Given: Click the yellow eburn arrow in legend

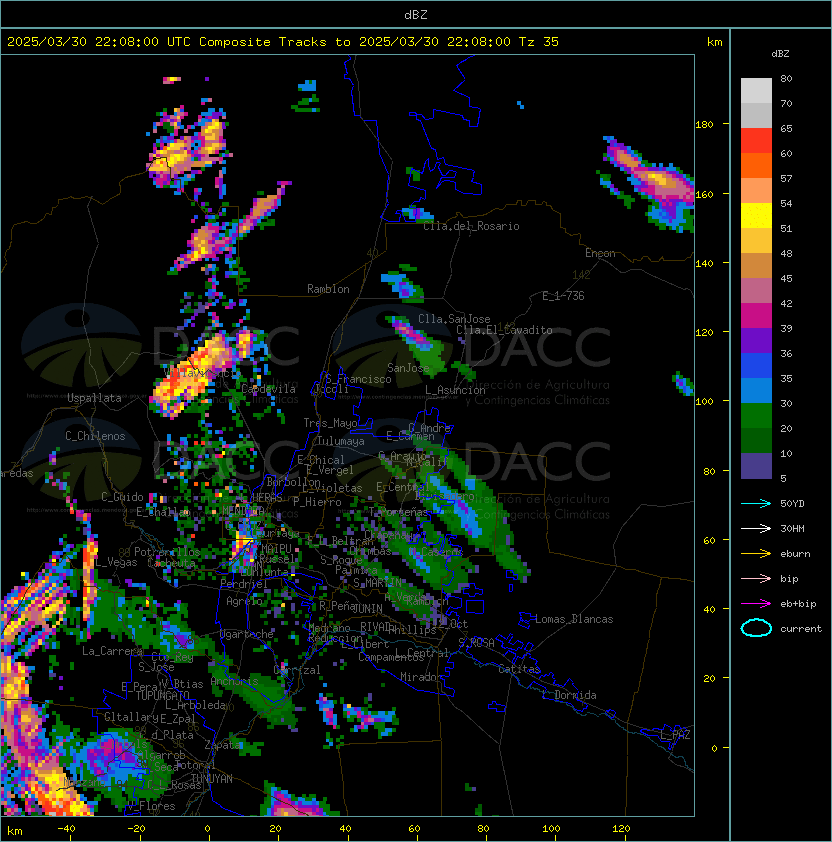Looking at the screenshot, I should (756, 554).
